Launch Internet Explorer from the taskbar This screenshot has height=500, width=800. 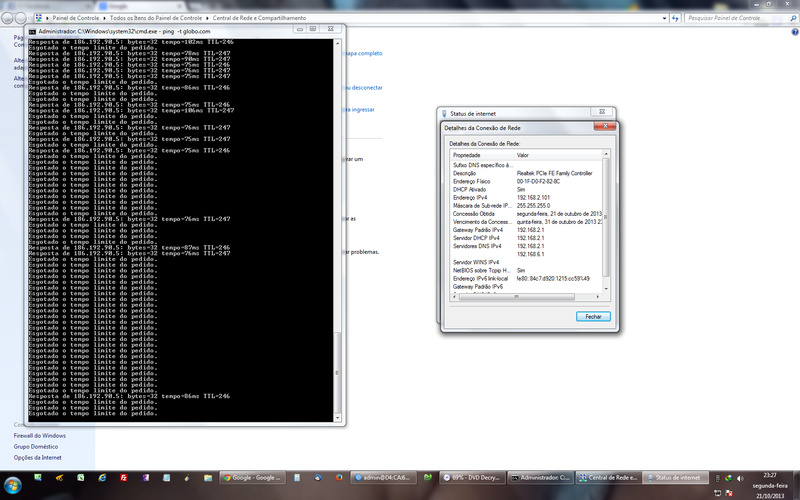[103, 478]
